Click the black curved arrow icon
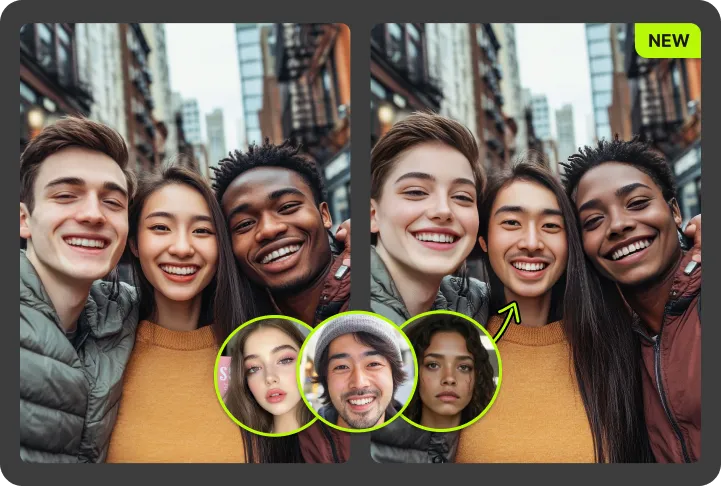This screenshot has width=721, height=486. pos(508,320)
